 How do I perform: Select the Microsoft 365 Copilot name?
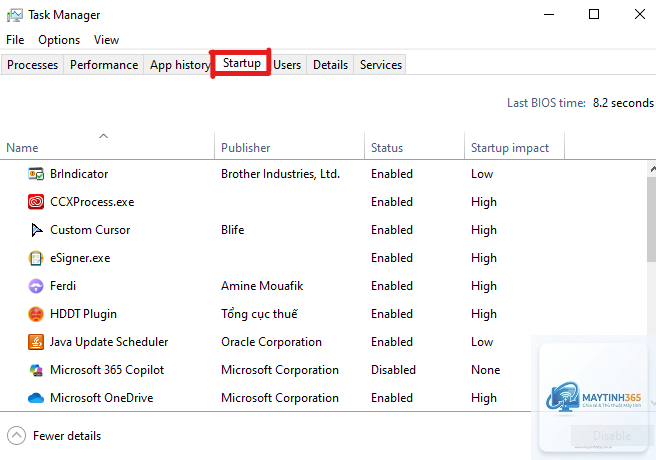pyautogui.click(x=107, y=370)
